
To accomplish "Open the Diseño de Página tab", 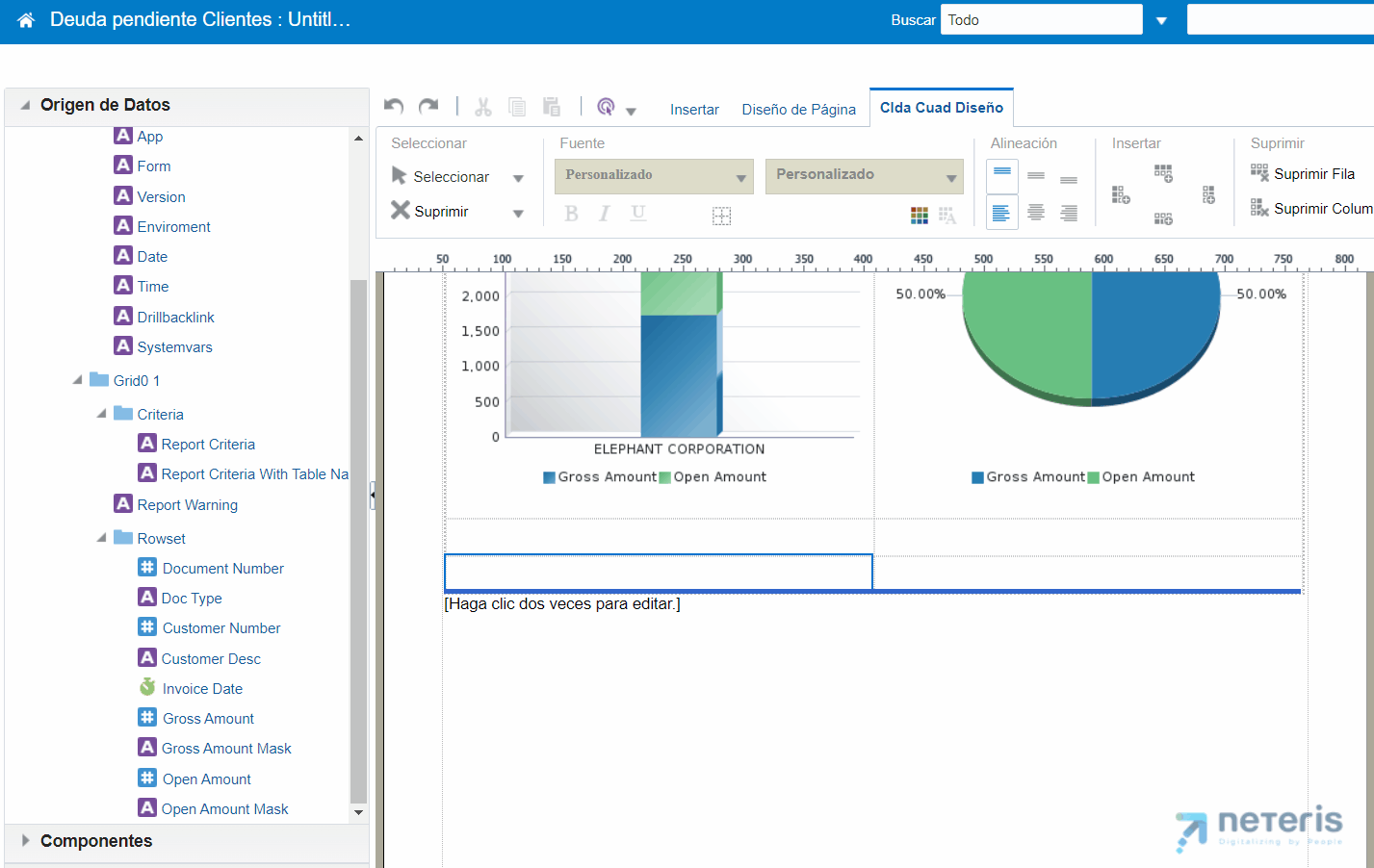I will pos(798,110).
